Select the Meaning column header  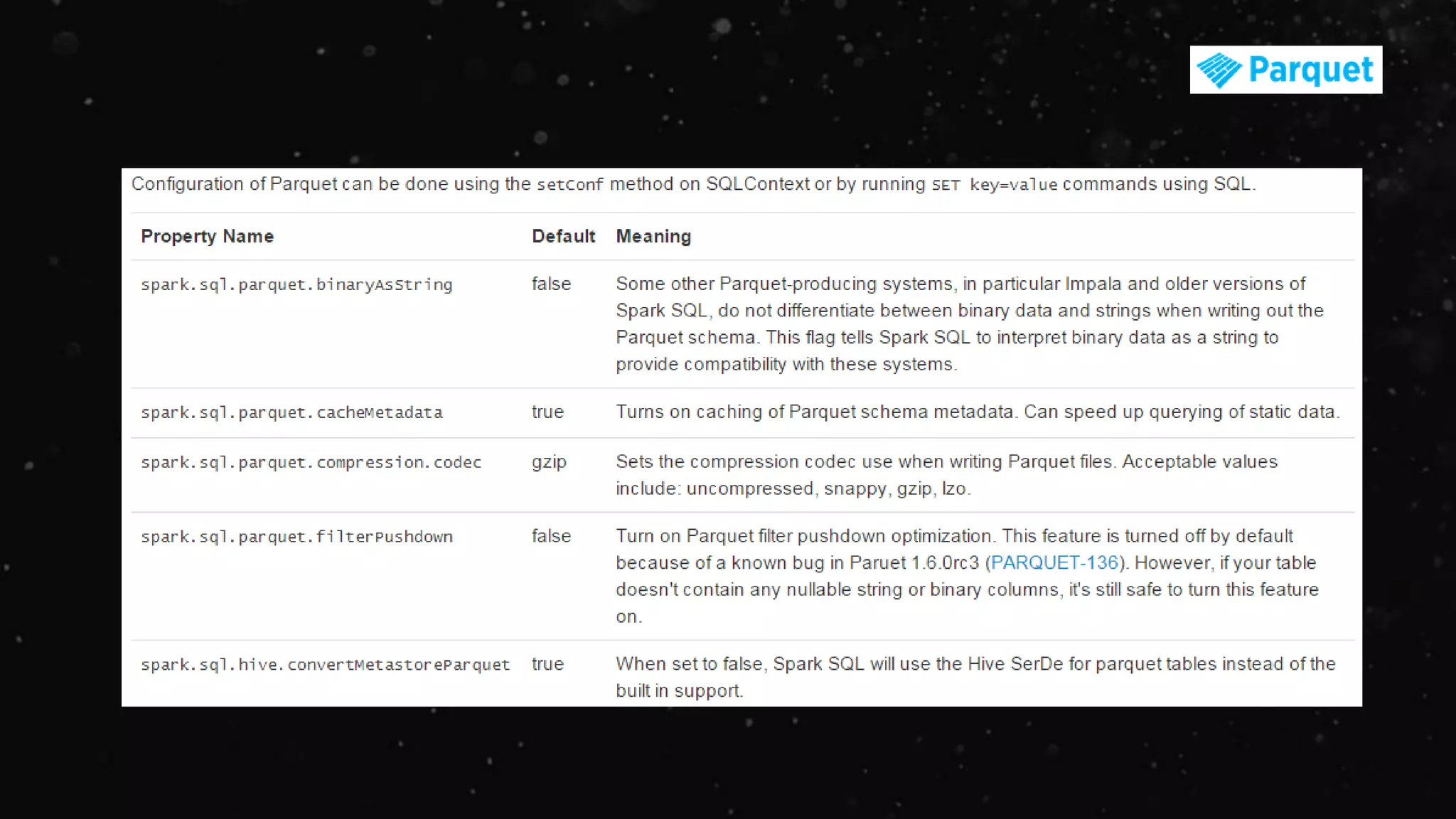click(x=653, y=237)
